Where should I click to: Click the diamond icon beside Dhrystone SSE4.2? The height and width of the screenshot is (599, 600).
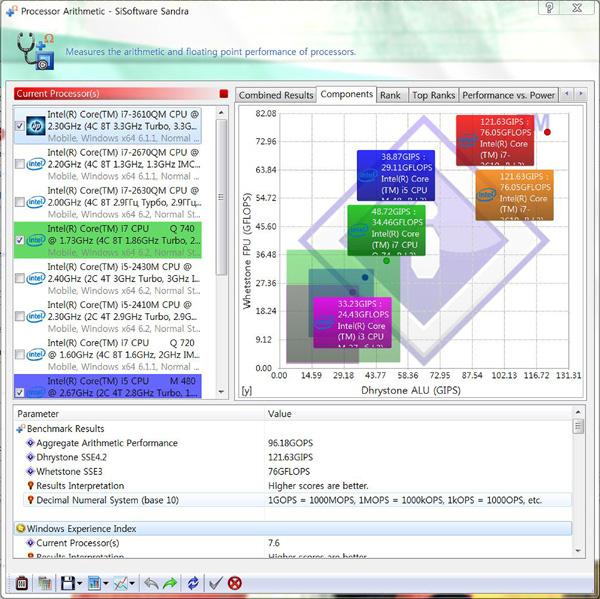[30, 457]
